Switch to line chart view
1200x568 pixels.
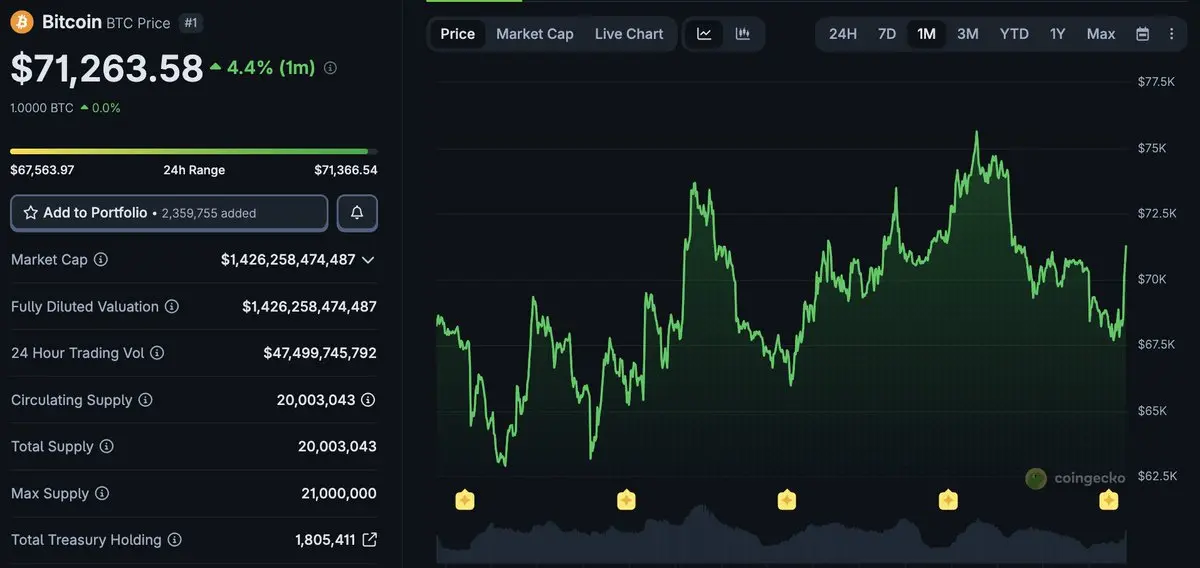pos(704,34)
